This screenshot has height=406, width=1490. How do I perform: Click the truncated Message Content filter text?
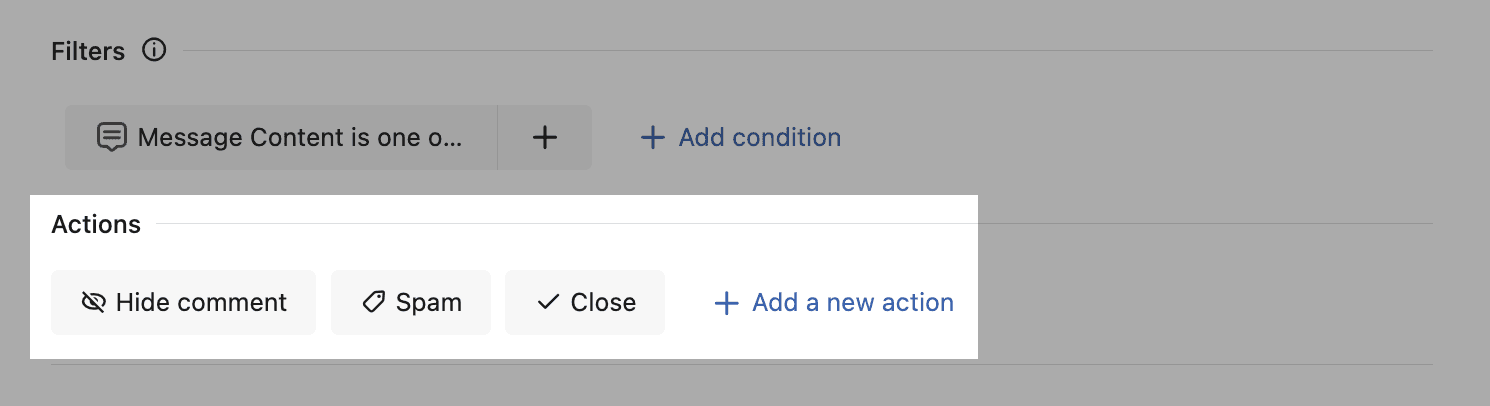coord(300,137)
